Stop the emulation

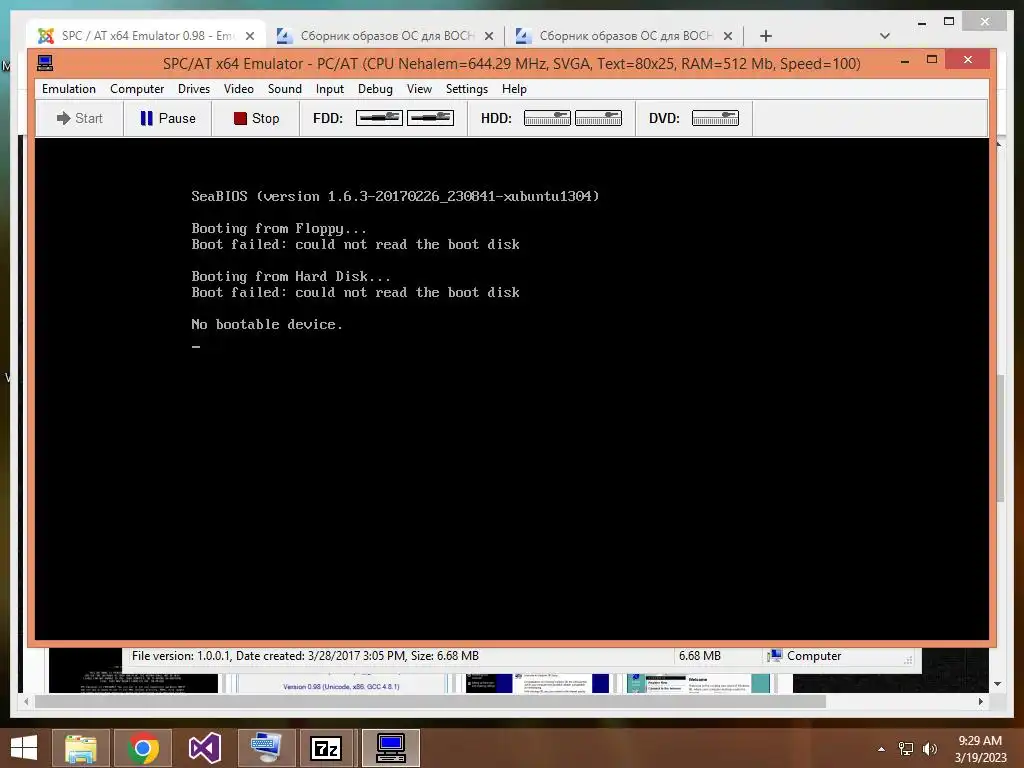pyautogui.click(x=256, y=118)
